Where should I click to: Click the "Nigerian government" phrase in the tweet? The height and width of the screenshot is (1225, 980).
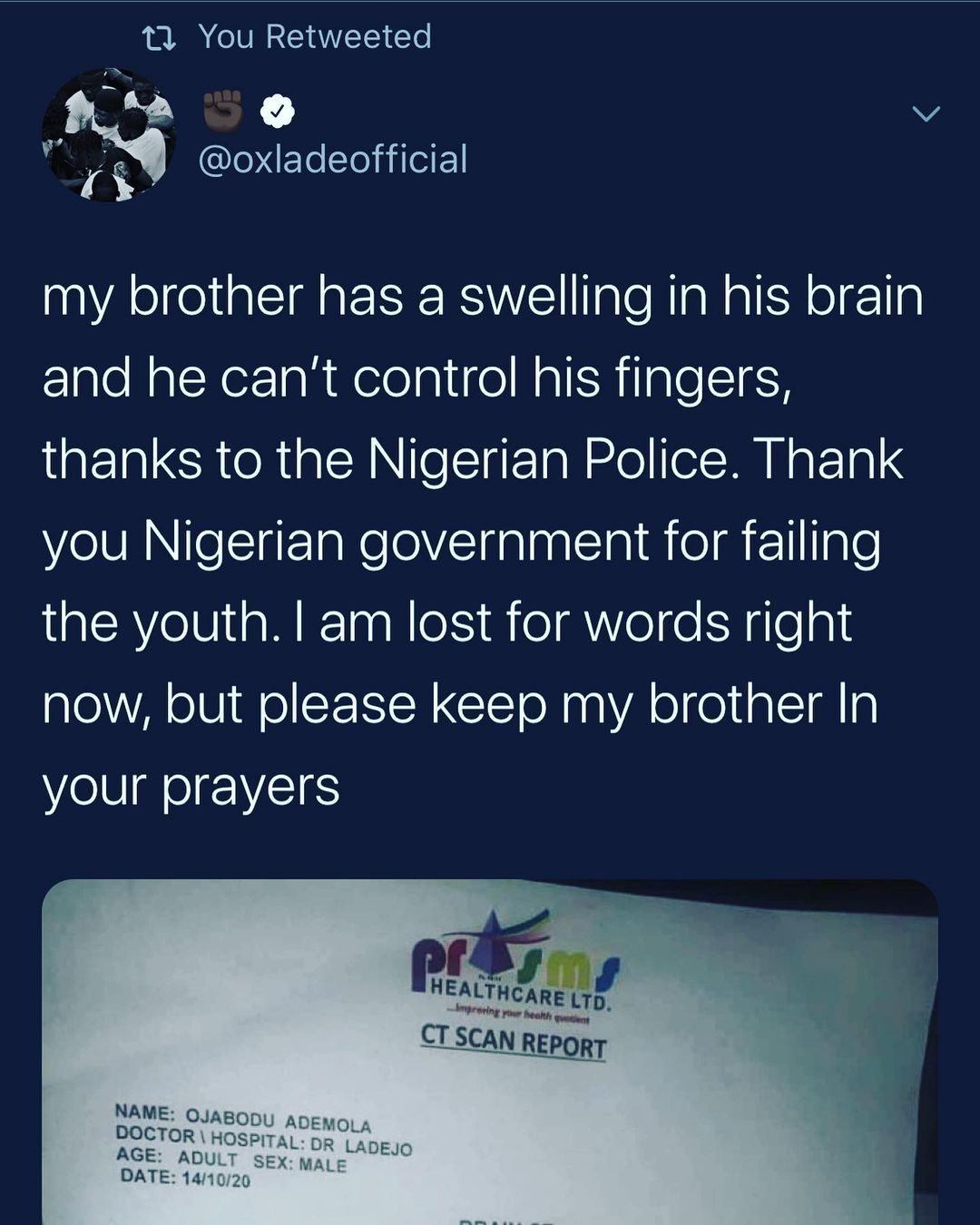coord(395,543)
